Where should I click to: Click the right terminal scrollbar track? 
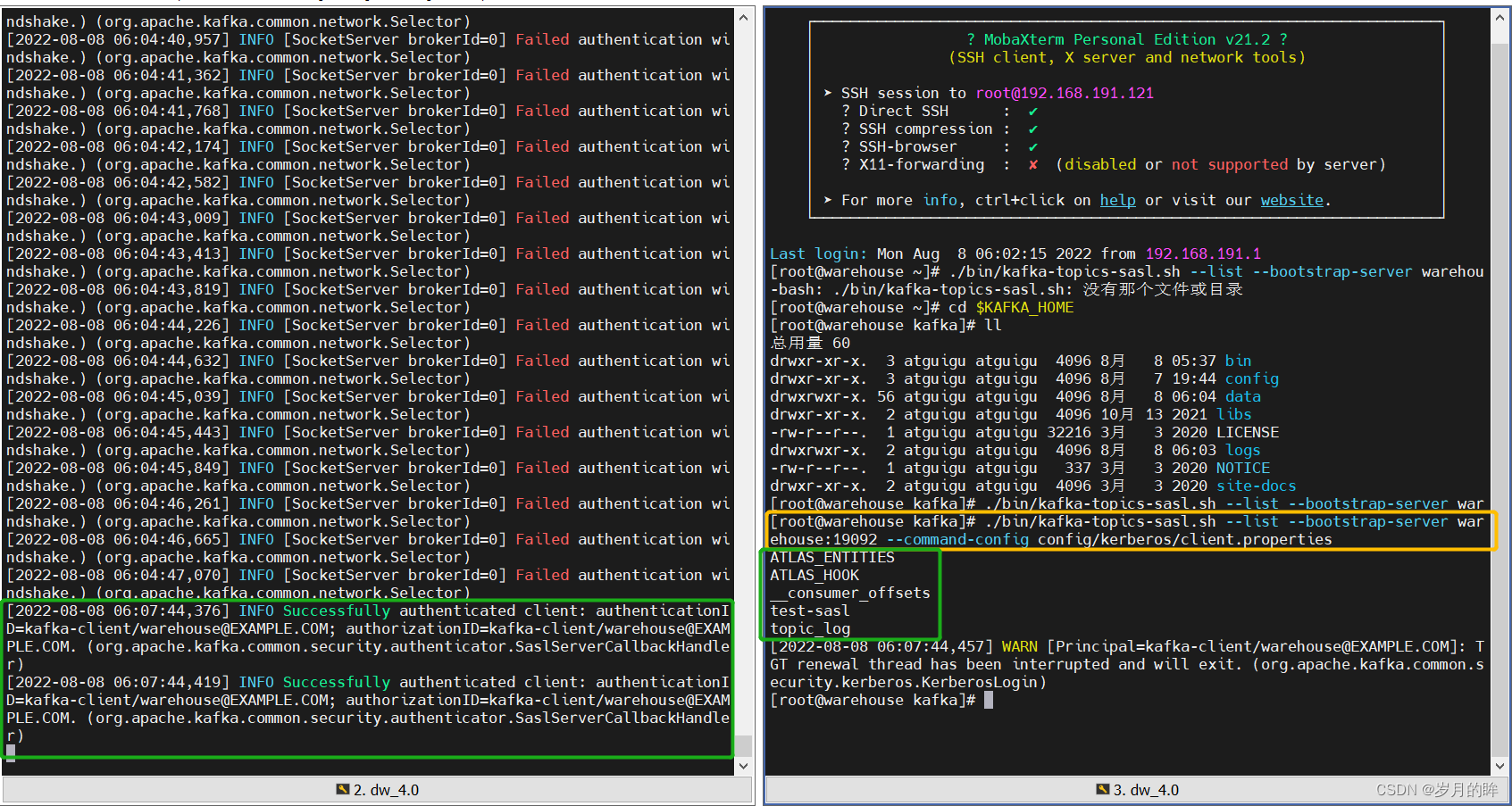pyautogui.click(x=1499, y=391)
